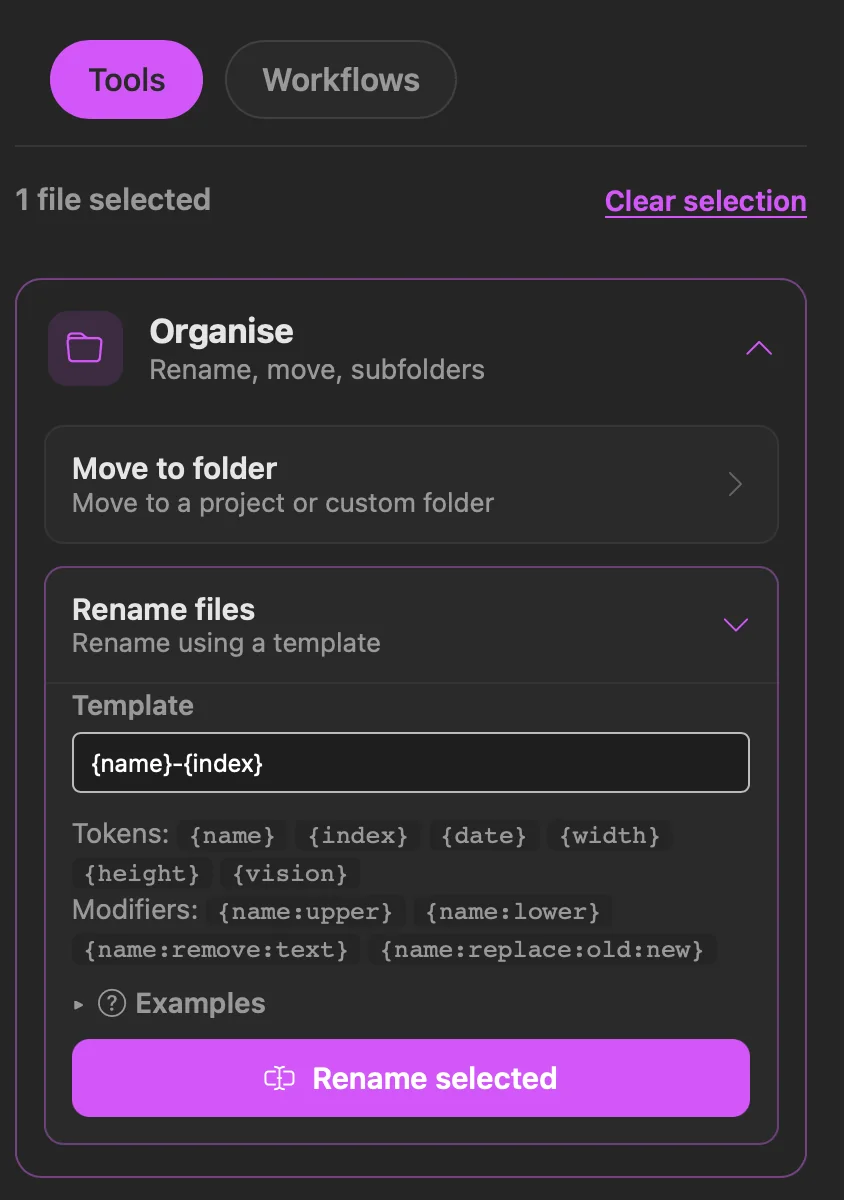
Task: Insert the {date} token
Action: (485, 836)
